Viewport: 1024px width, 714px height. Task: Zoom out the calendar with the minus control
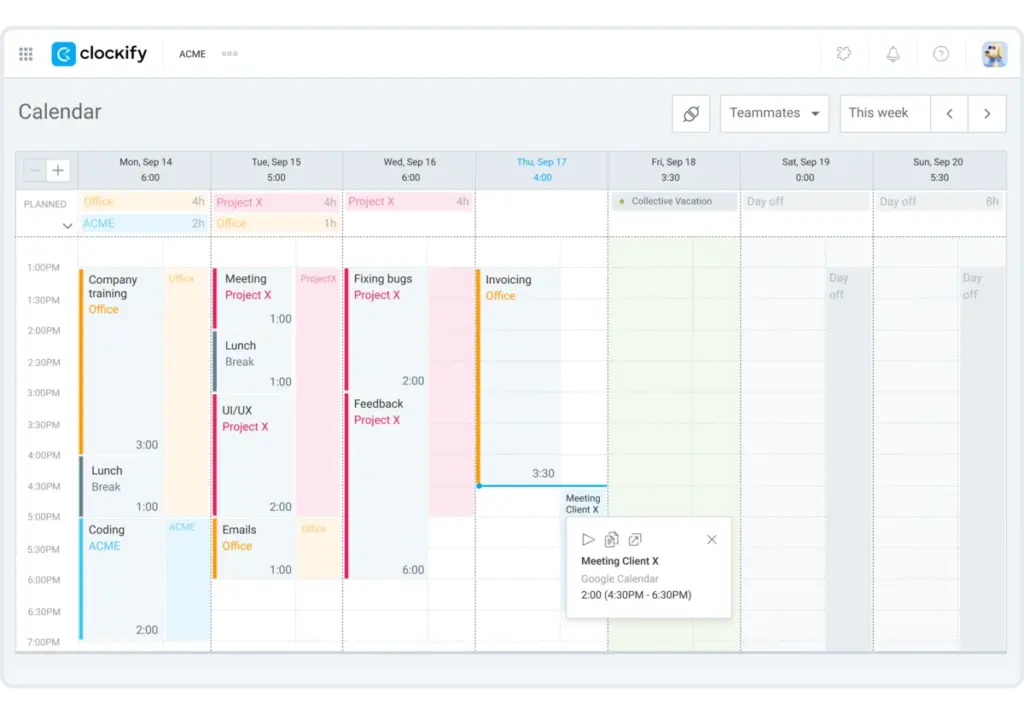[x=34, y=170]
